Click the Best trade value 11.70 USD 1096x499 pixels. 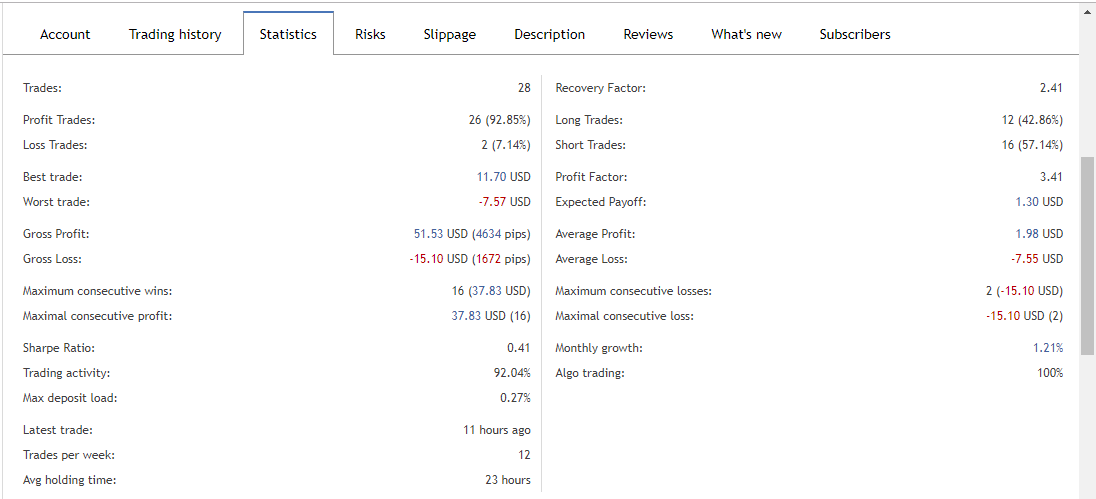(x=504, y=177)
